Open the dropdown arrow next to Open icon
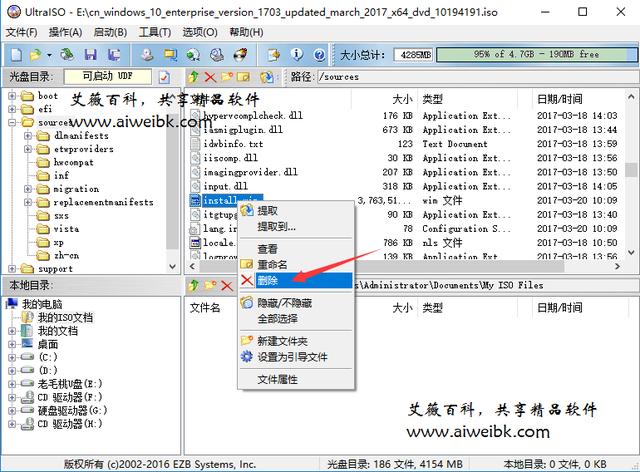 click(x=49, y=55)
